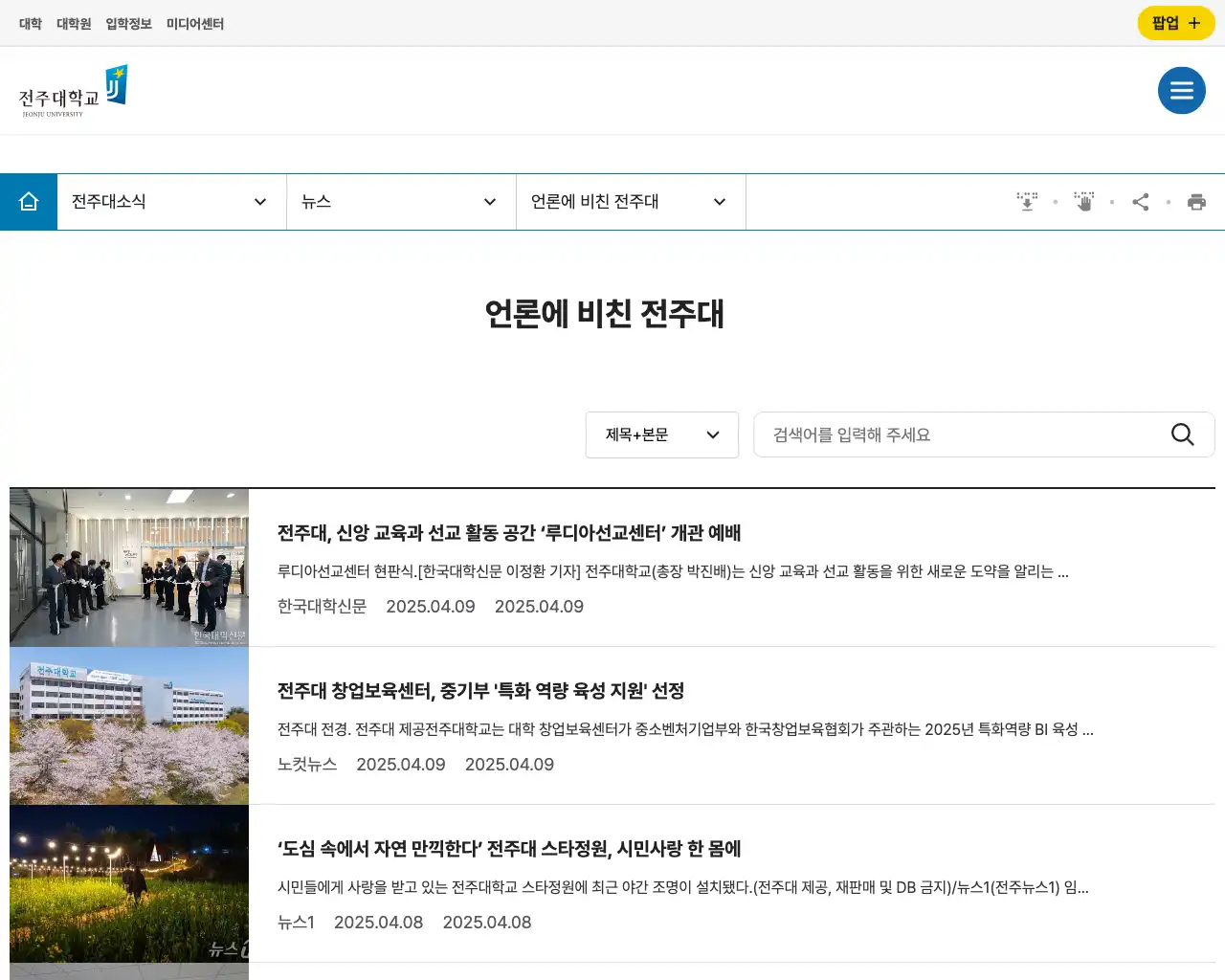Expand the 전주대소식 breadcrumb dropdown
The height and width of the screenshot is (980, 1225).
172,202
